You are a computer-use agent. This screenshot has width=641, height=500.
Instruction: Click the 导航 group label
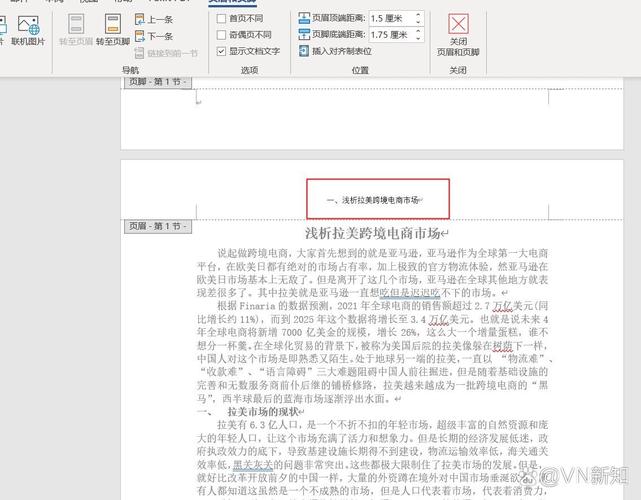point(130,70)
